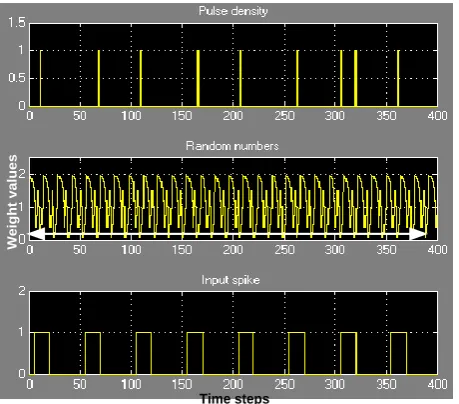Viewport: 459px width, 404px height.
Task: Select the last pulse near step 362 in Pulse density
Action: click(398, 78)
